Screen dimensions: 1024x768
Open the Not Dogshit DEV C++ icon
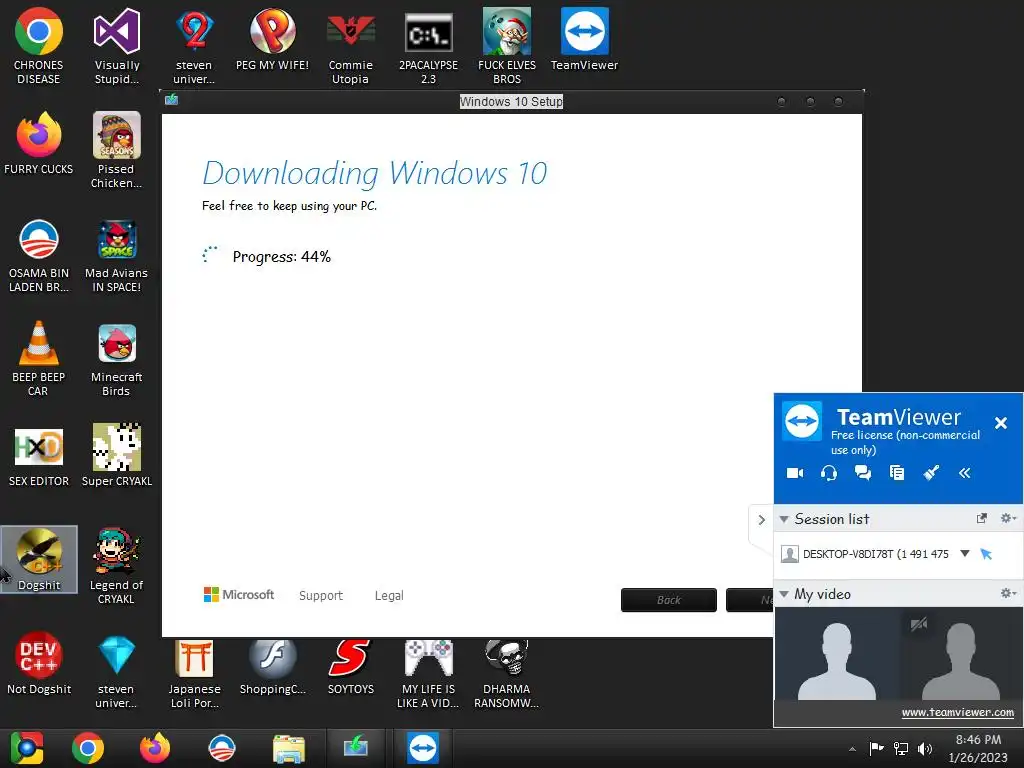[39, 662]
